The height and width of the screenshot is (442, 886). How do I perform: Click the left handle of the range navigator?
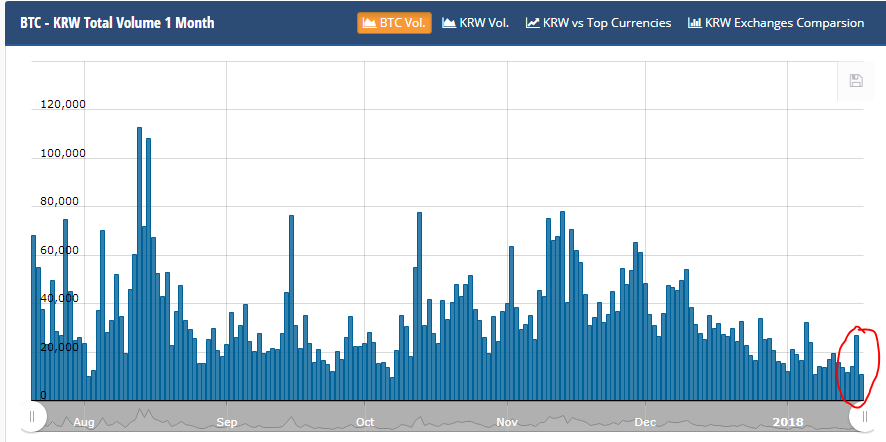click(32, 416)
